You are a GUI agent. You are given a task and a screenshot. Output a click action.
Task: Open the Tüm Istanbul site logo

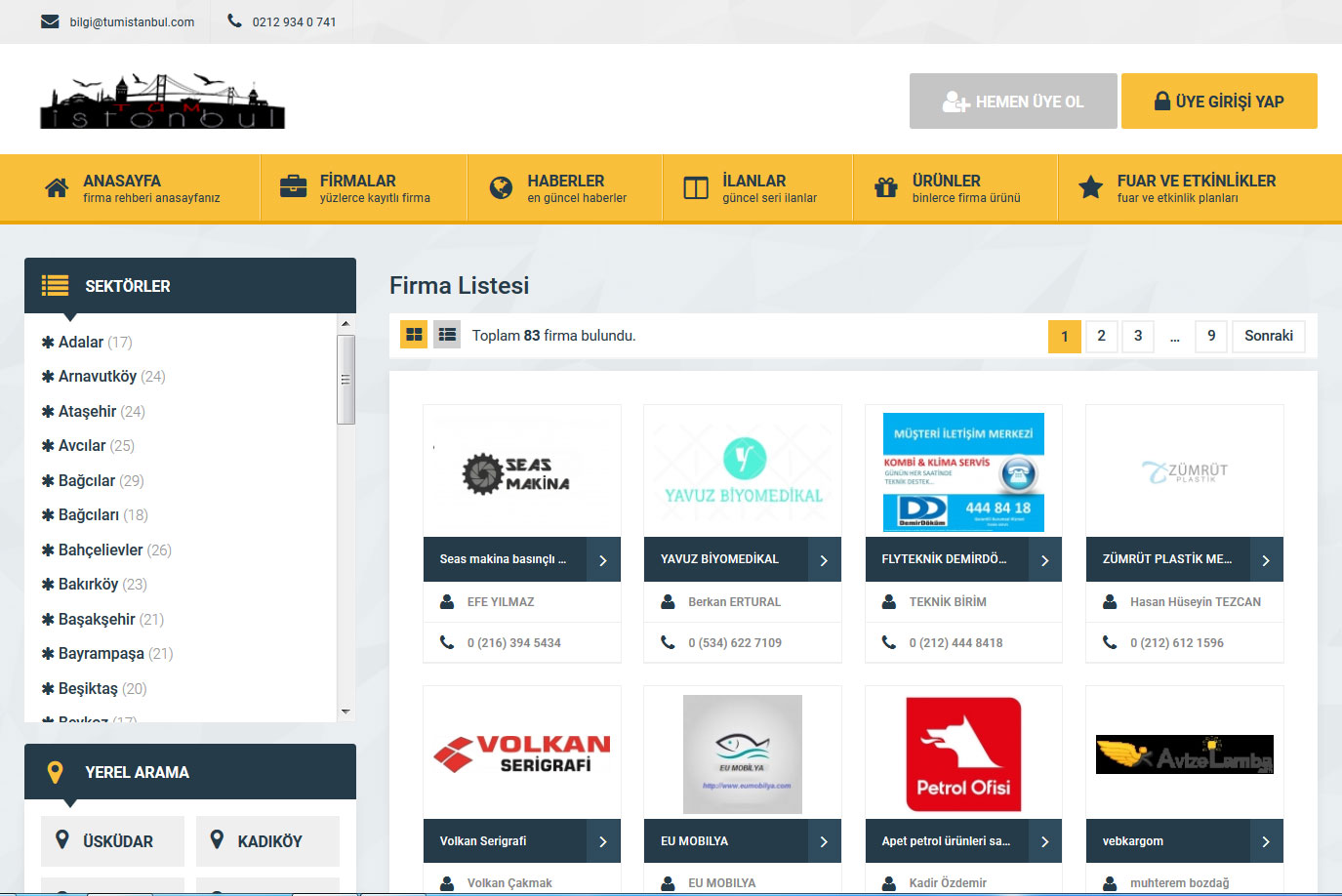[162, 101]
